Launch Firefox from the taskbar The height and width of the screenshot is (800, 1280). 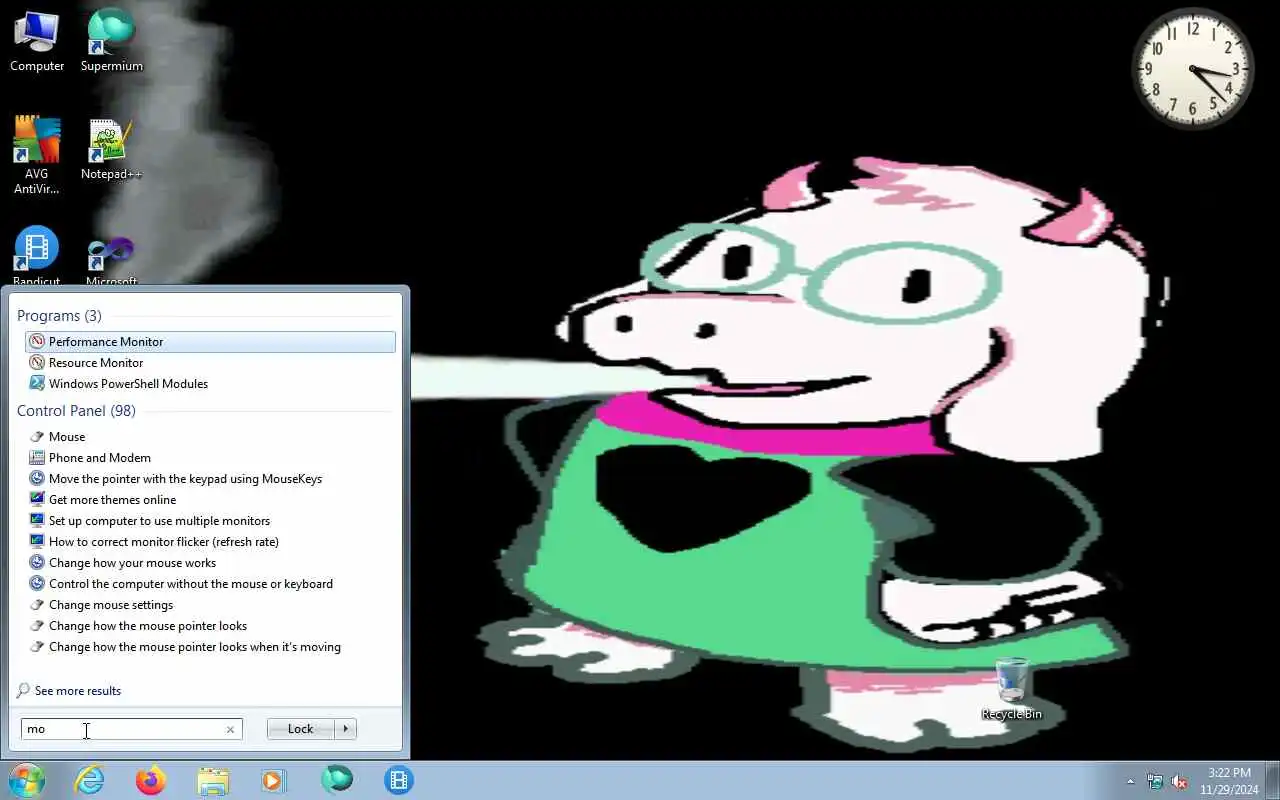click(151, 780)
